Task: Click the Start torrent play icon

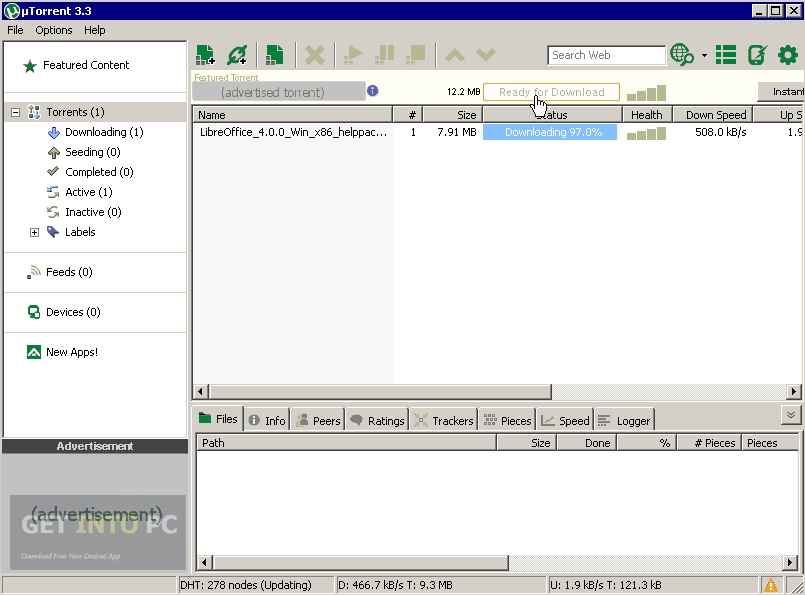Action: (x=353, y=54)
